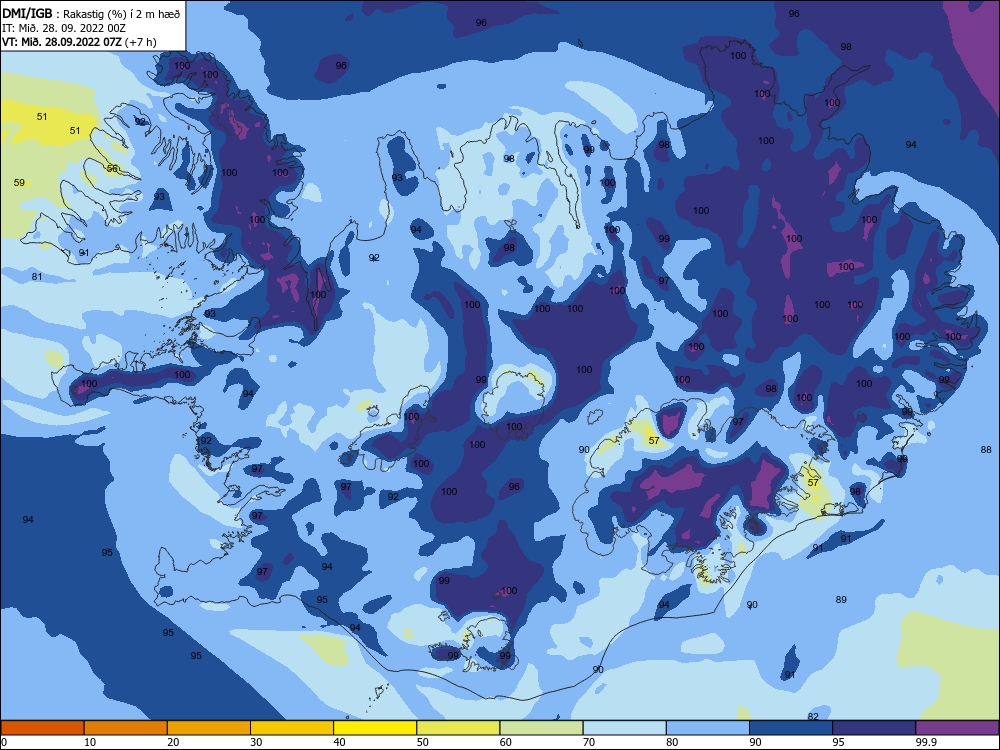
Task: Click the '40' label on the legend scale
Action: coord(339,742)
